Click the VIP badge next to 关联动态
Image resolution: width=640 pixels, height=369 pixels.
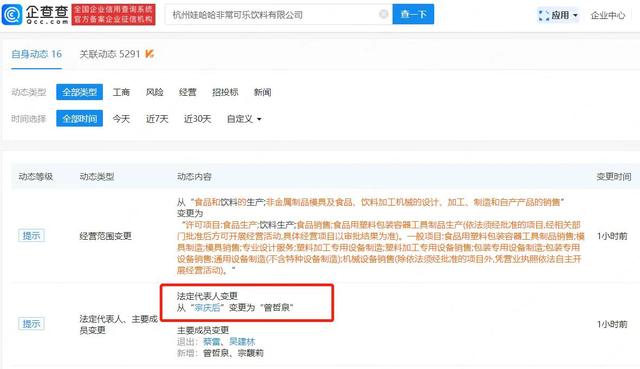pos(150,53)
